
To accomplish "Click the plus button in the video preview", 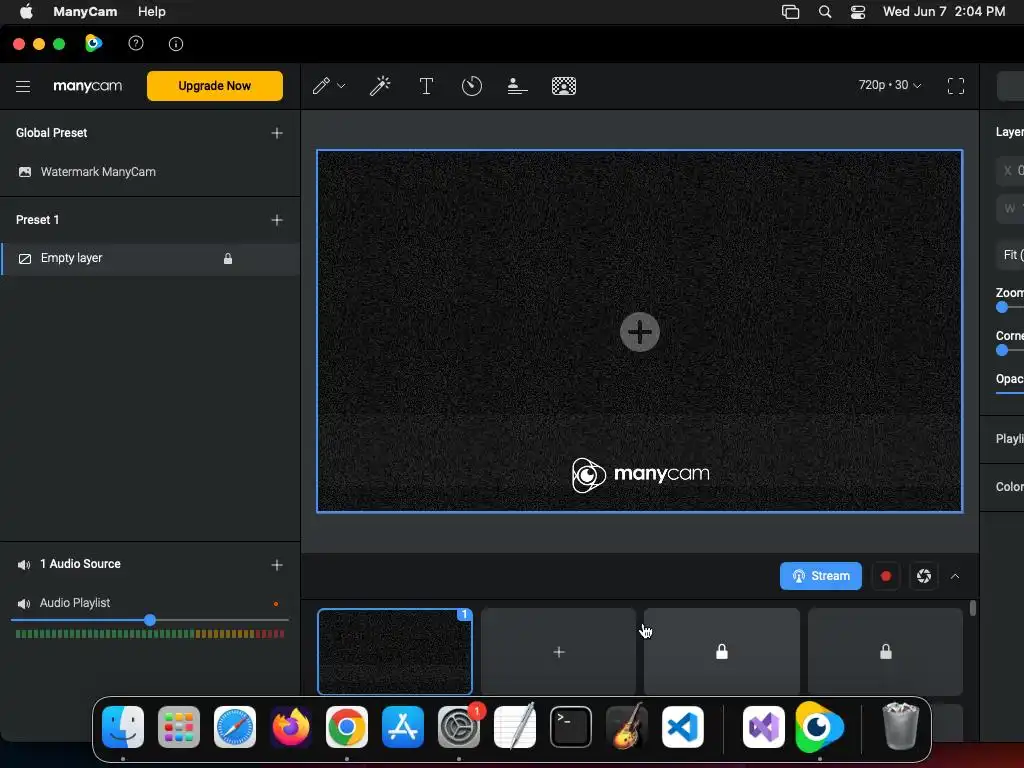I will click(639, 332).
